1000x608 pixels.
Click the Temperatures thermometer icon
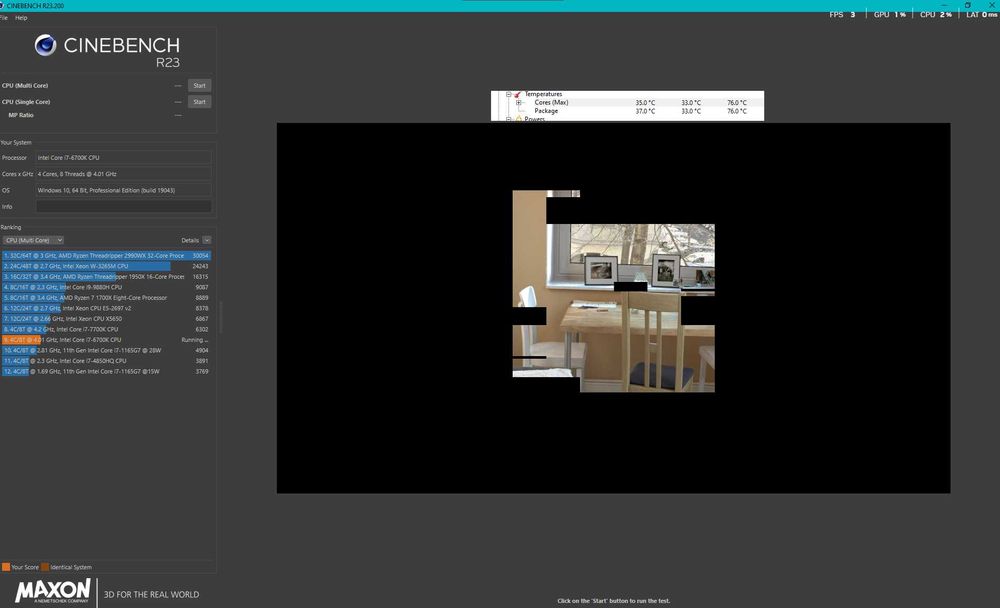click(x=517, y=94)
